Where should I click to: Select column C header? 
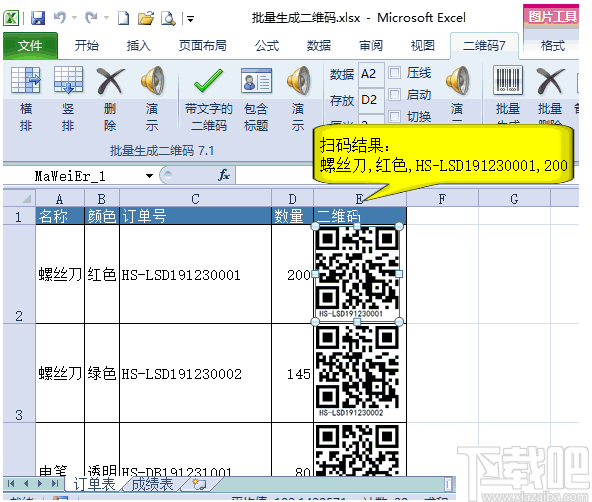click(195, 198)
